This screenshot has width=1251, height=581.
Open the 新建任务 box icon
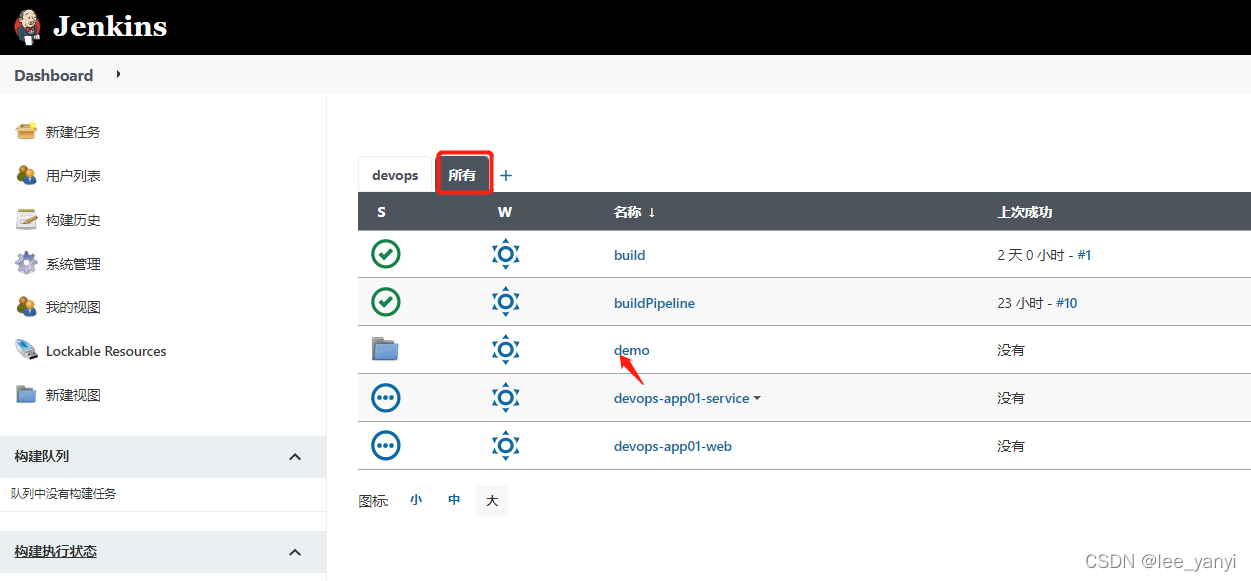(26, 131)
